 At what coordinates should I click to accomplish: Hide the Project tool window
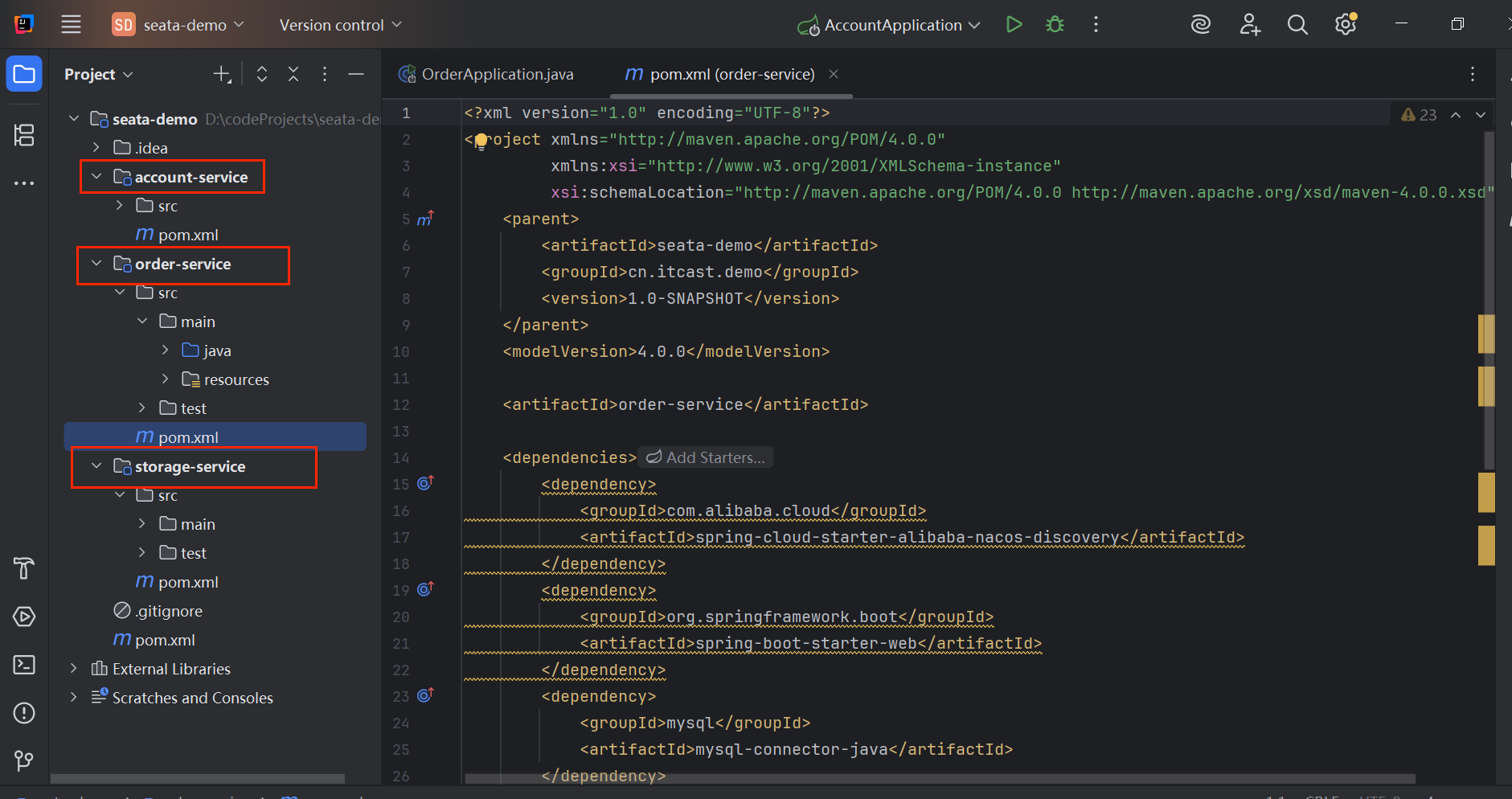pos(356,75)
